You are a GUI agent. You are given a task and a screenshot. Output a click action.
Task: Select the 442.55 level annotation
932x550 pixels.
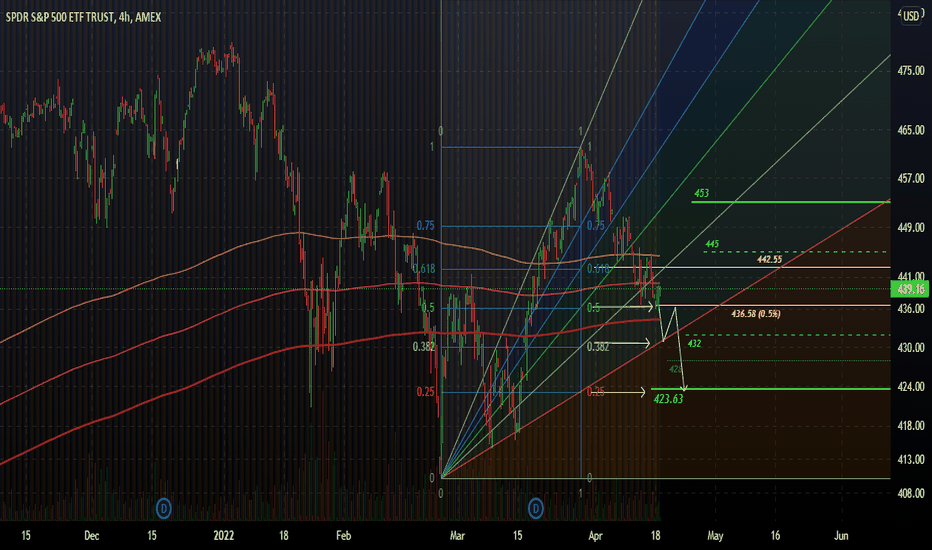[770, 259]
